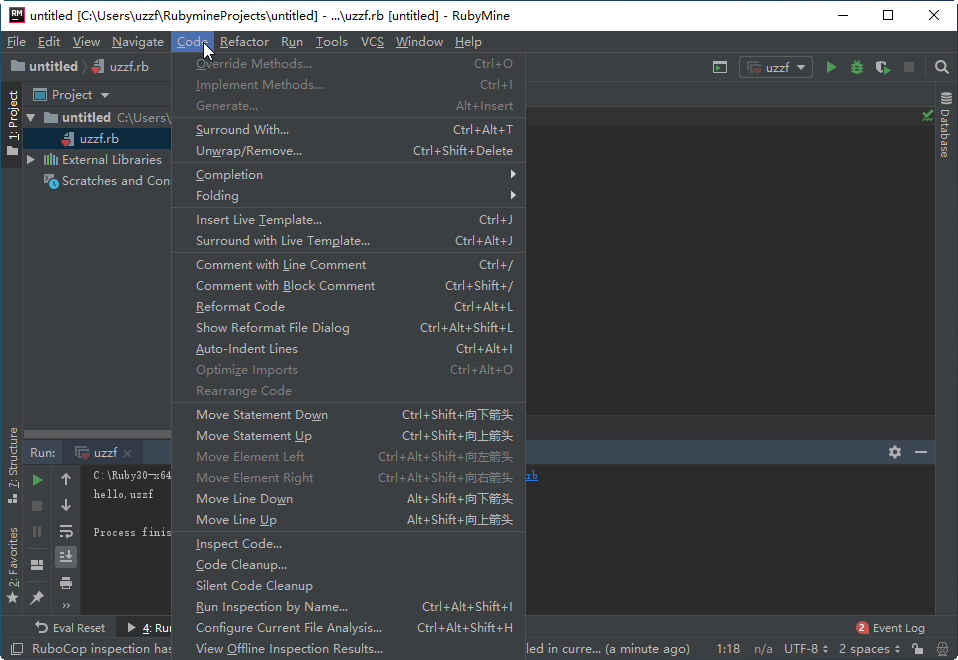This screenshot has height=660, width=958.
Task: Click stop icon in Run panel
Action: point(37,506)
